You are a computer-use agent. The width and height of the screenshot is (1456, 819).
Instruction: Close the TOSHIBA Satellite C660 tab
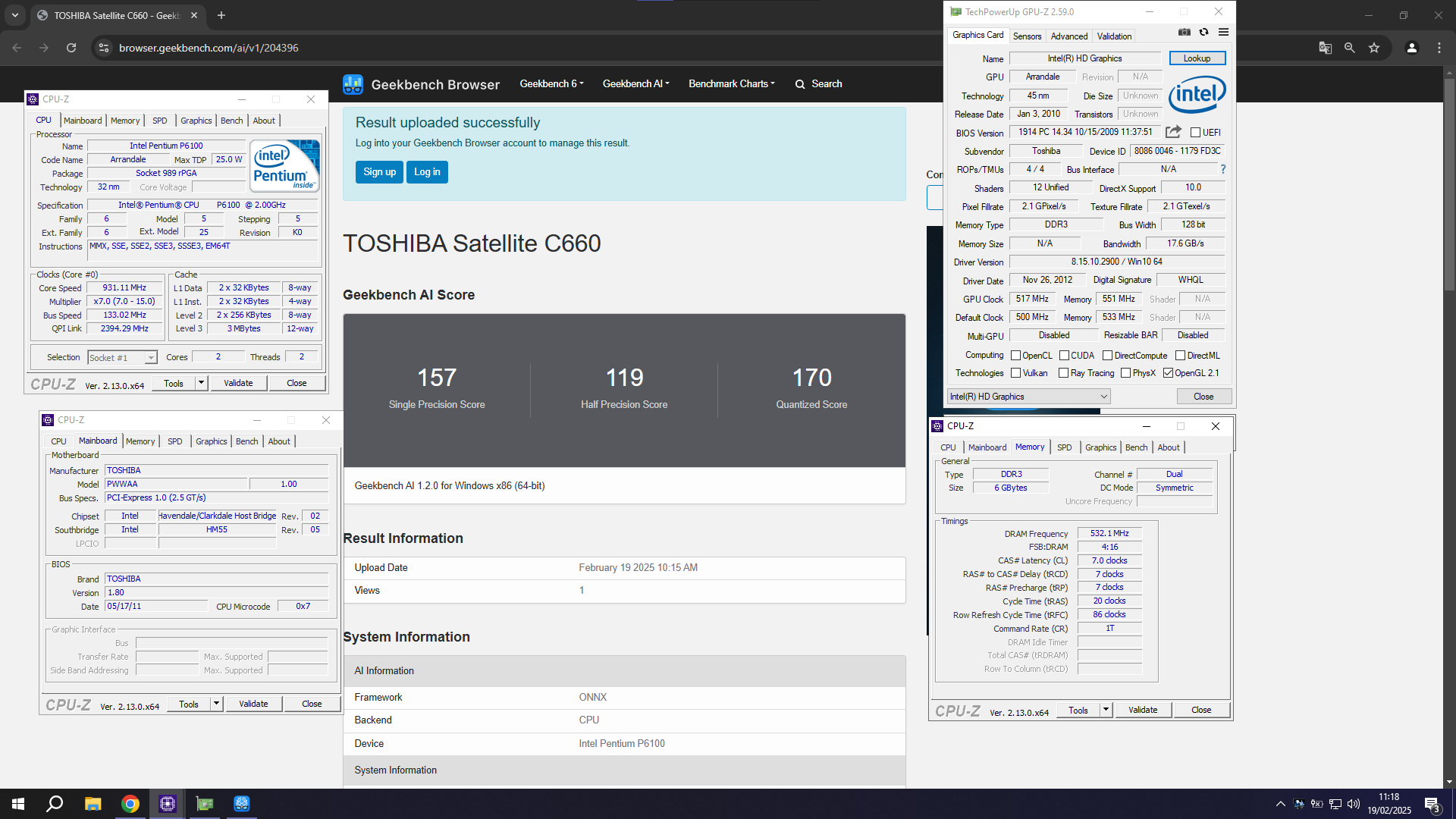194,15
